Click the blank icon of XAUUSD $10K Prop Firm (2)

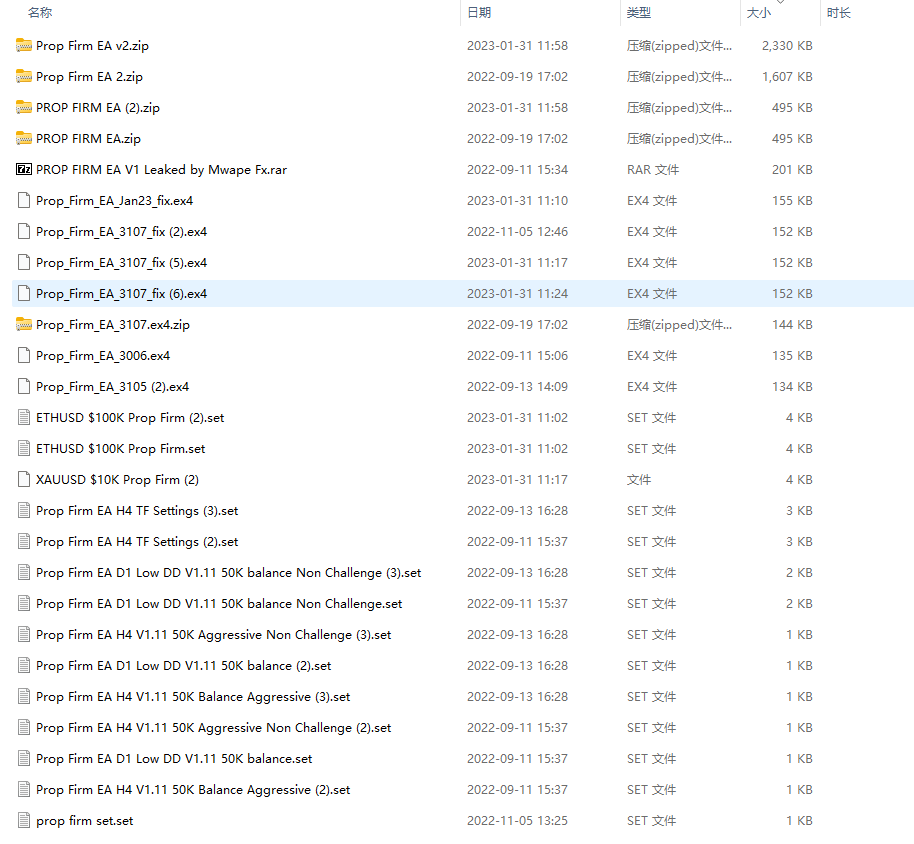(24, 479)
